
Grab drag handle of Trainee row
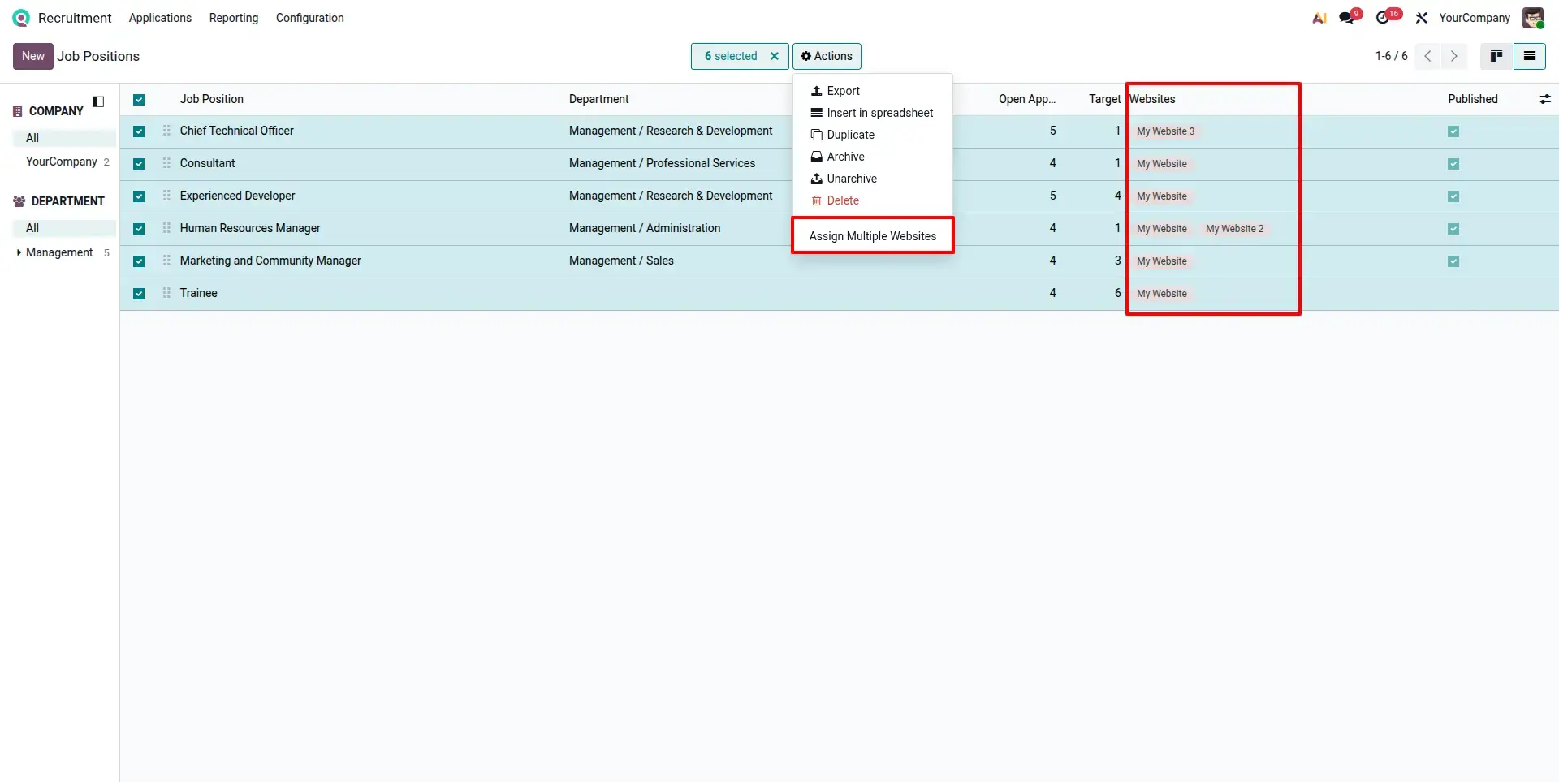(166, 293)
